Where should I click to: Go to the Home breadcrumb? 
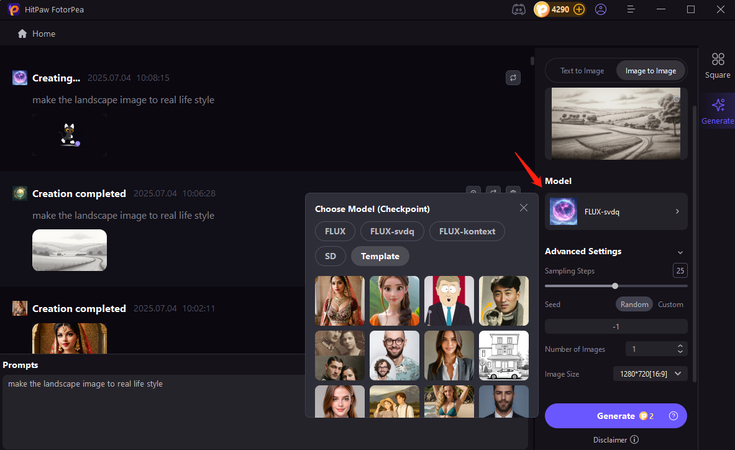coord(44,34)
